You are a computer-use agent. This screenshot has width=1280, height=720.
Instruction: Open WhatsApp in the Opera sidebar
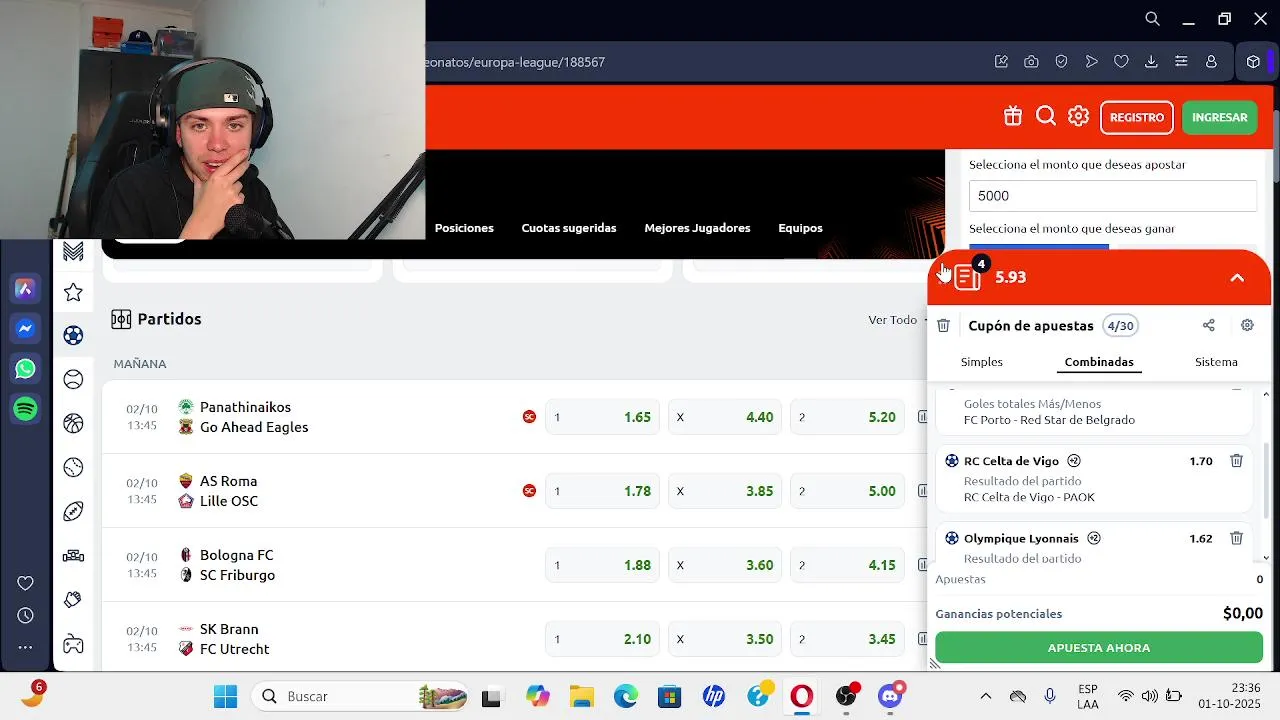pos(26,369)
